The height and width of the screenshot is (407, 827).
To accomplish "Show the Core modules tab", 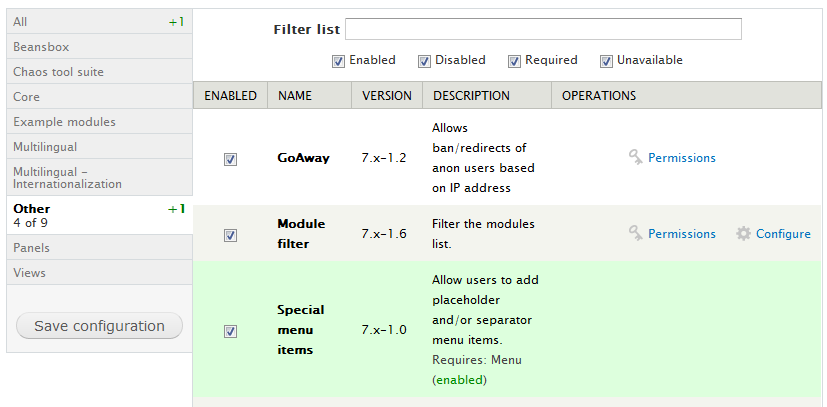I will point(98,96).
